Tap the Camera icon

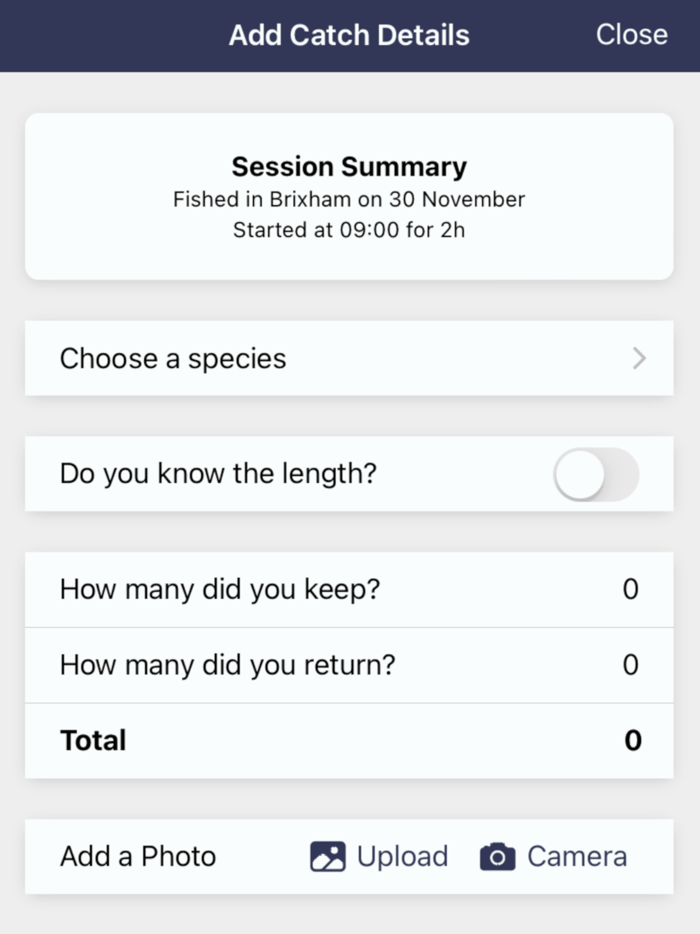497,857
